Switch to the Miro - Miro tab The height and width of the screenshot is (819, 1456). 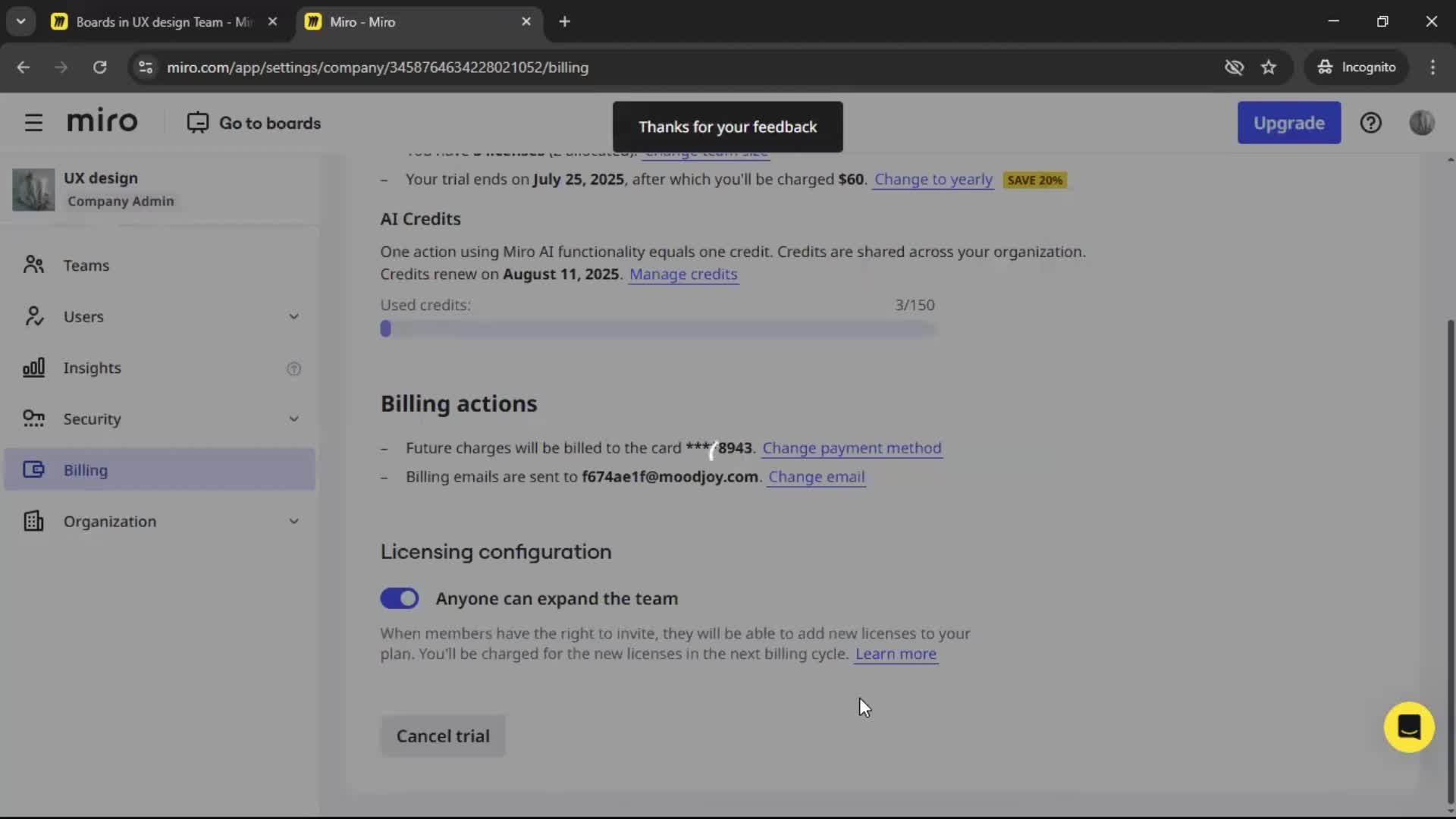pyautogui.click(x=419, y=22)
